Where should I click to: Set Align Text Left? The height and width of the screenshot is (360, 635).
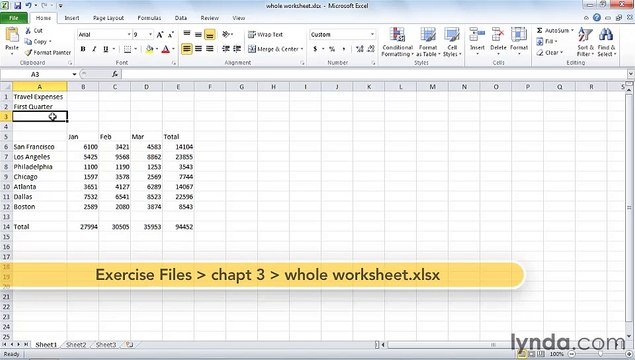(187, 49)
